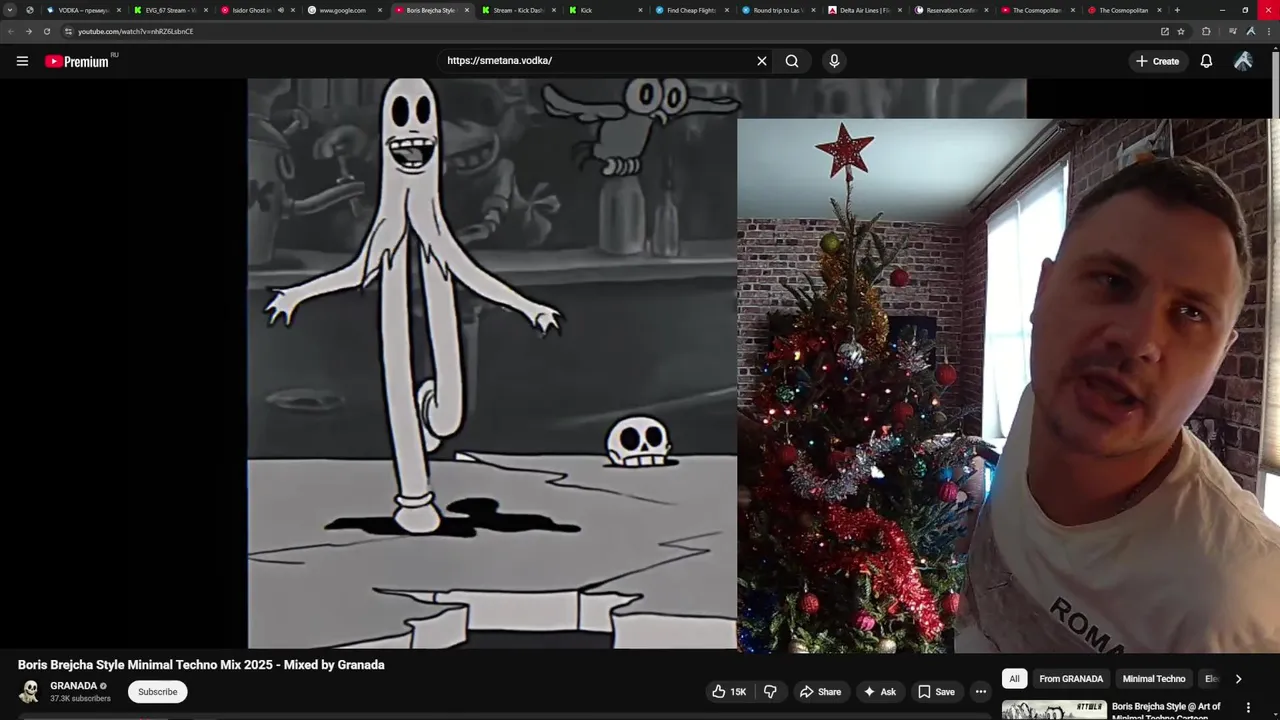Screen dimensions: 1280x720
Task: Click the video player area
Action: (x=637, y=364)
